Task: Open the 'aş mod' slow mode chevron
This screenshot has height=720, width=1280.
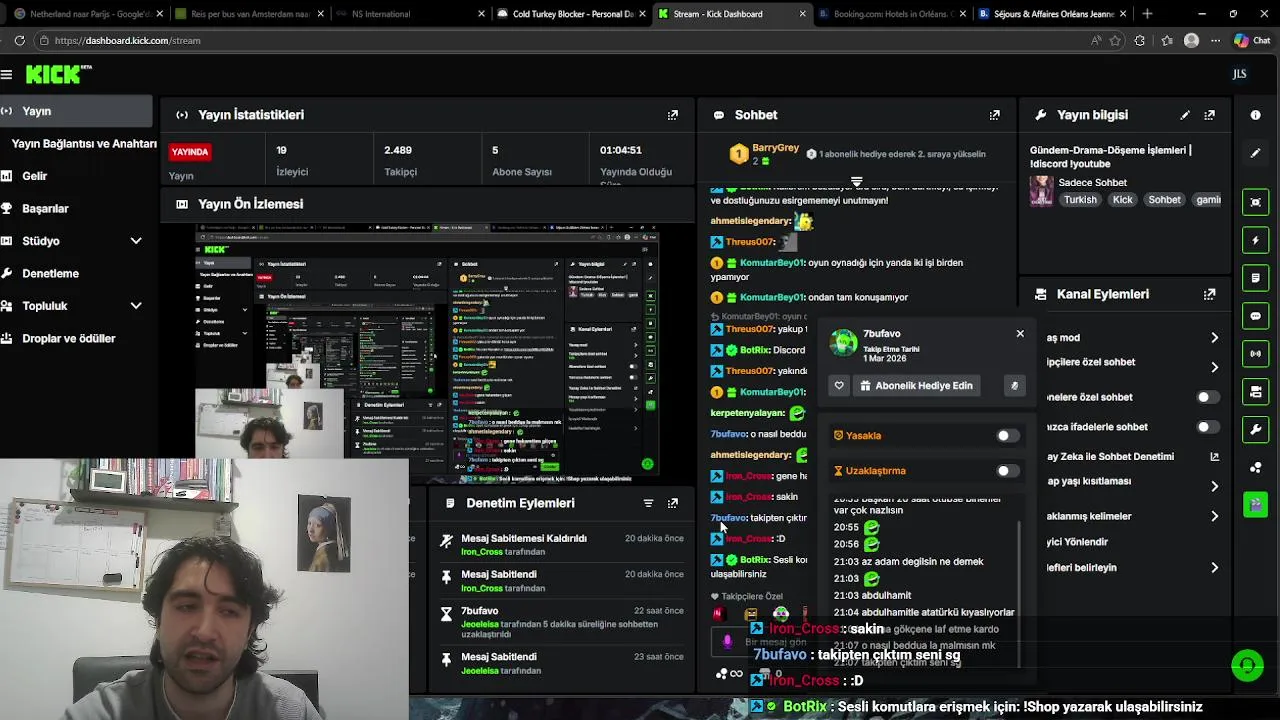Action: [x=1214, y=338]
